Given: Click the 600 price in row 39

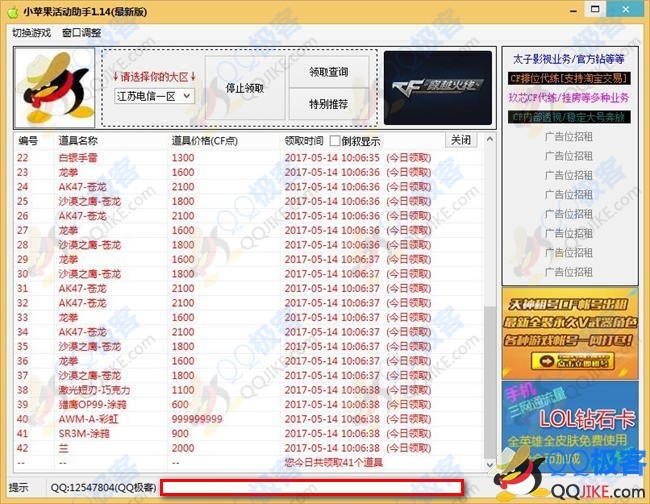Looking at the screenshot, I should pos(180,405).
